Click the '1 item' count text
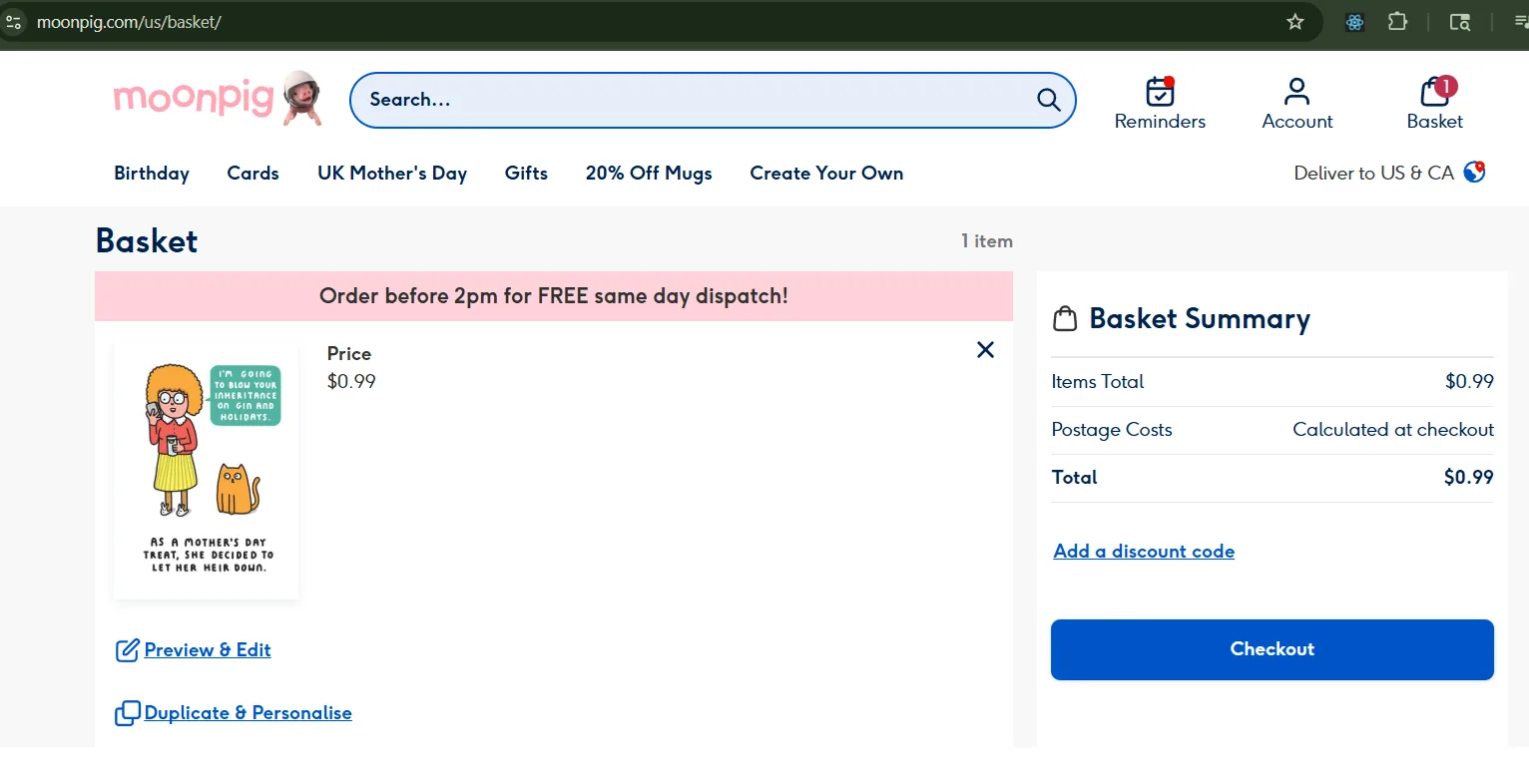 pos(987,241)
